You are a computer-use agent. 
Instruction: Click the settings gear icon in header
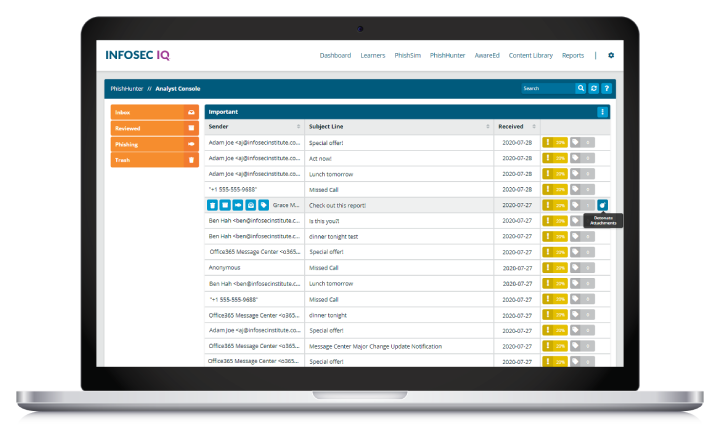[611, 55]
